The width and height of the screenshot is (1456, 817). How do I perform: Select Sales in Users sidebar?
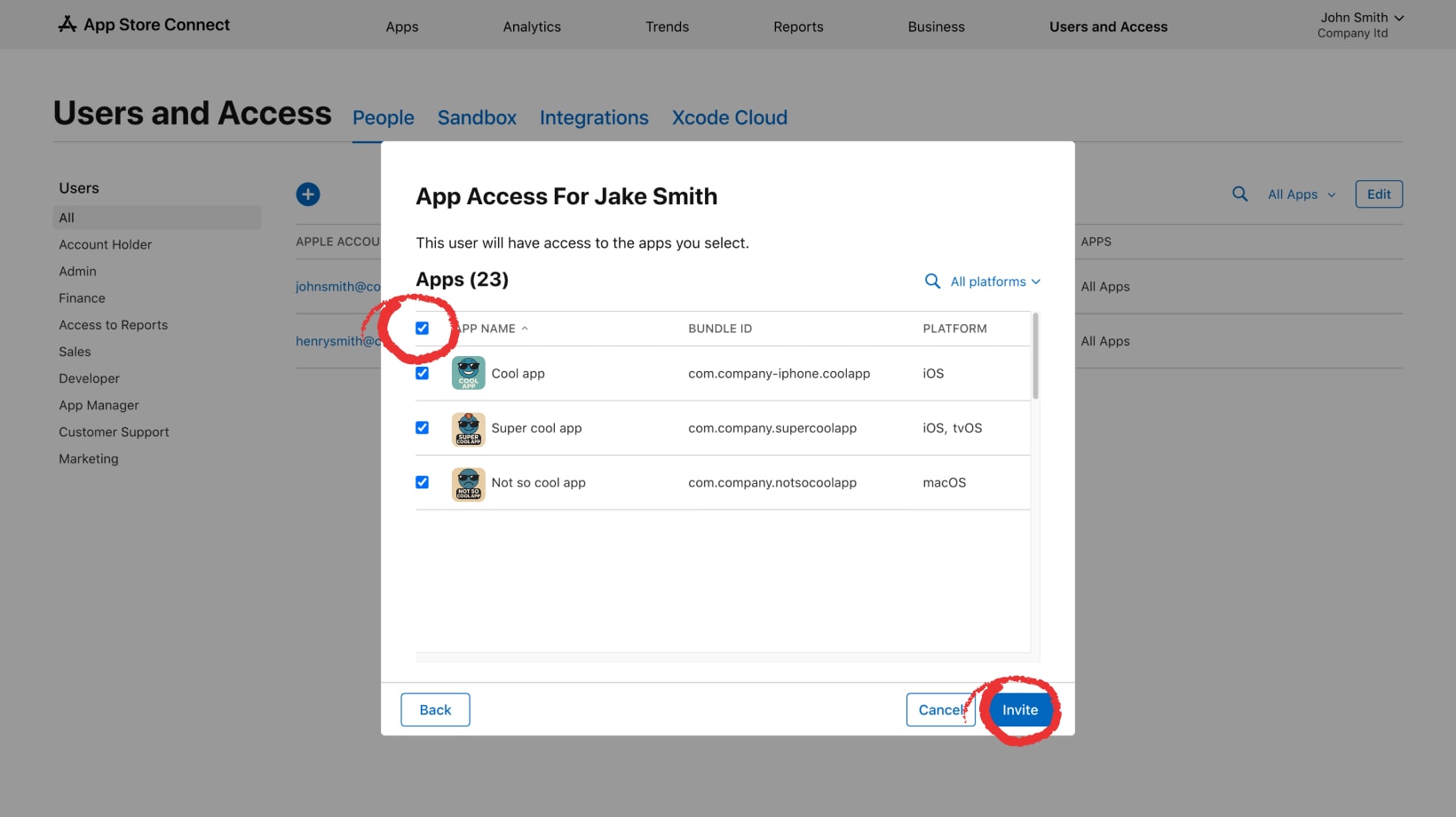point(75,352)
